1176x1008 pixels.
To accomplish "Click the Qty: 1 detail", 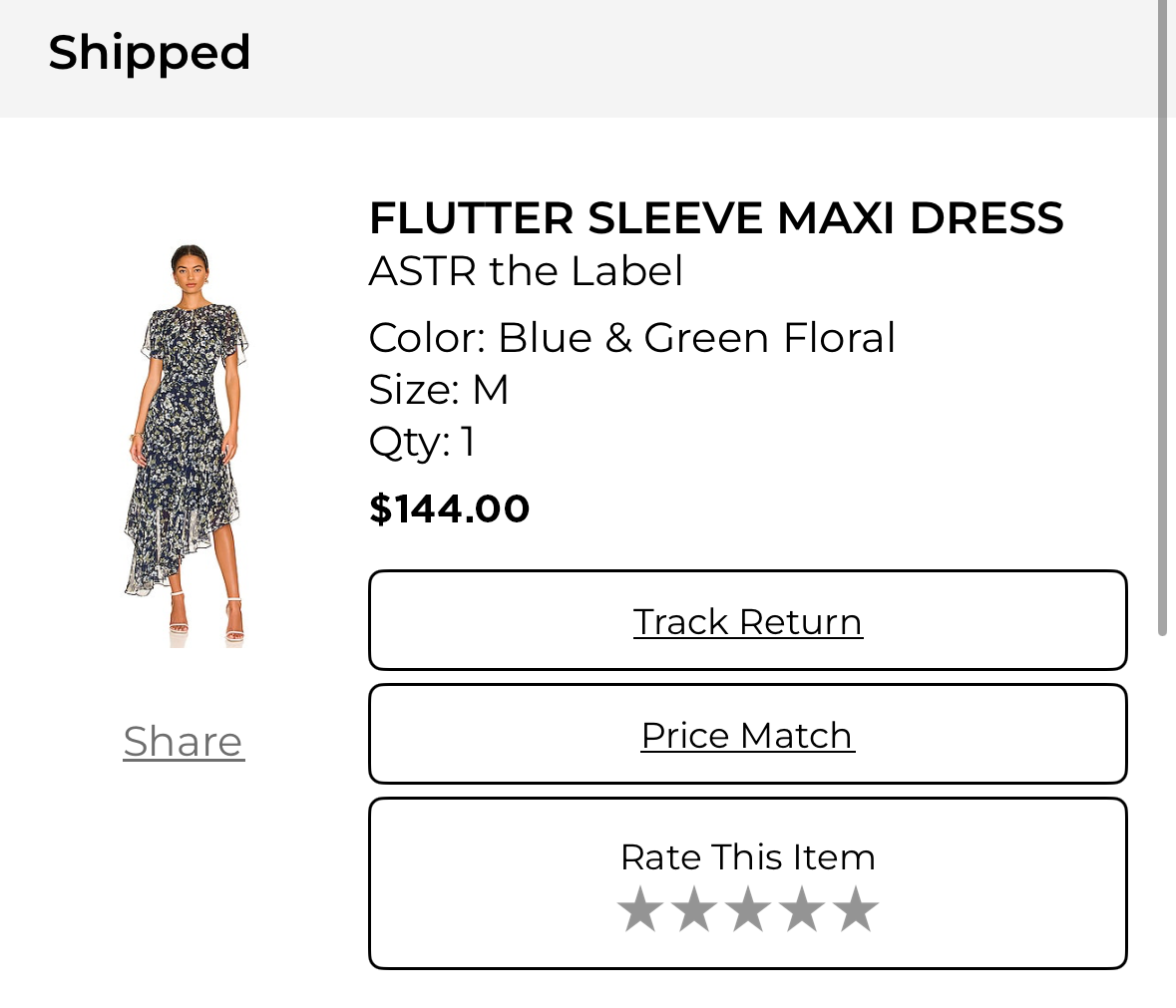I will click(422, 442).
